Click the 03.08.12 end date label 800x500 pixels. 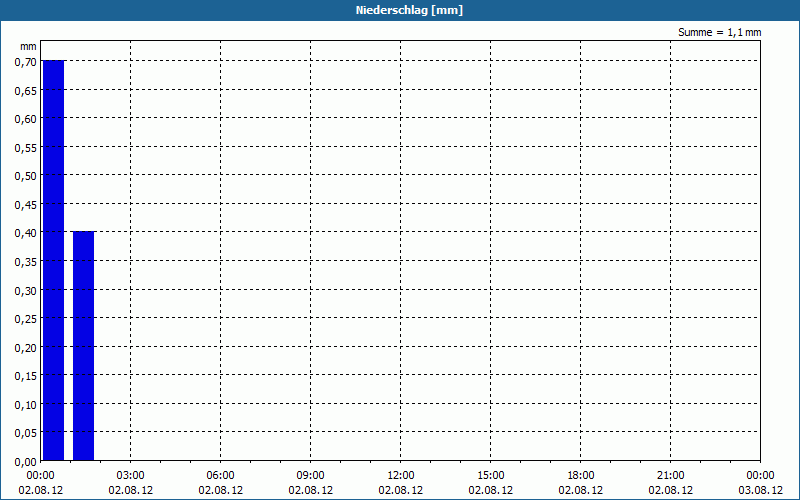click(760, 490)
